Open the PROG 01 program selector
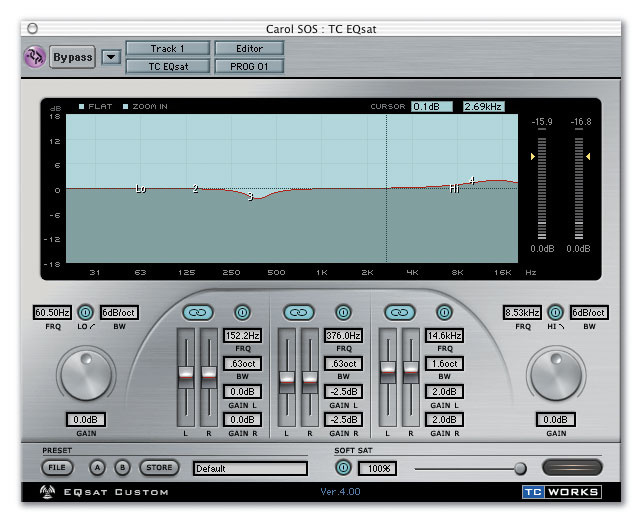This screenshot has height=525, width=643. click(249, 66)
